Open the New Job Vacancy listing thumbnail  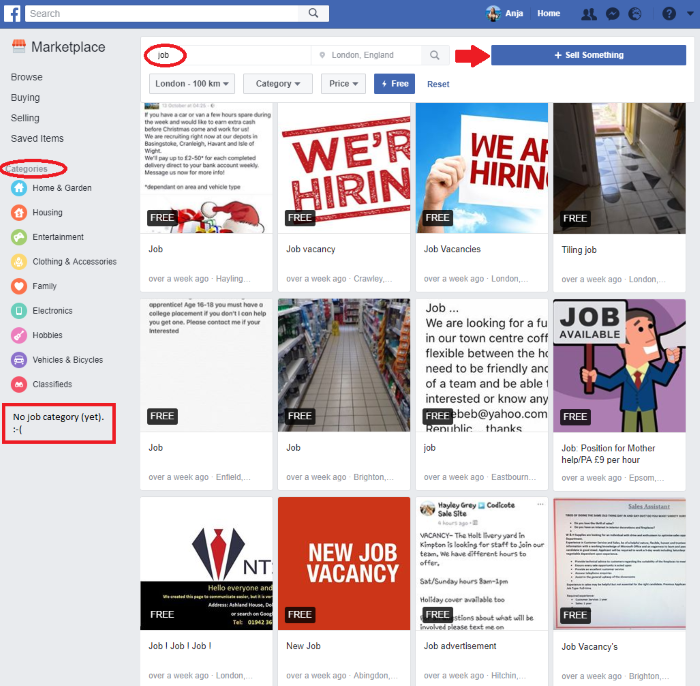click(x=344, y=563)
